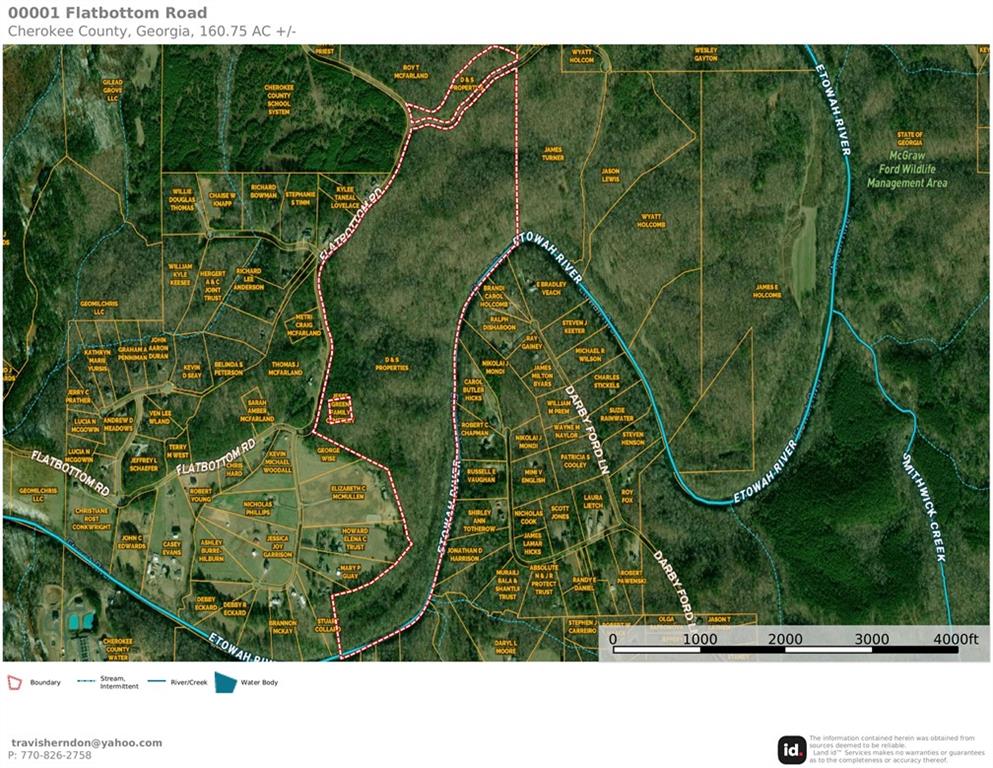Click the Gilead Grove LLC parcel label
This screenshot has height=768, width=993.
111,92
